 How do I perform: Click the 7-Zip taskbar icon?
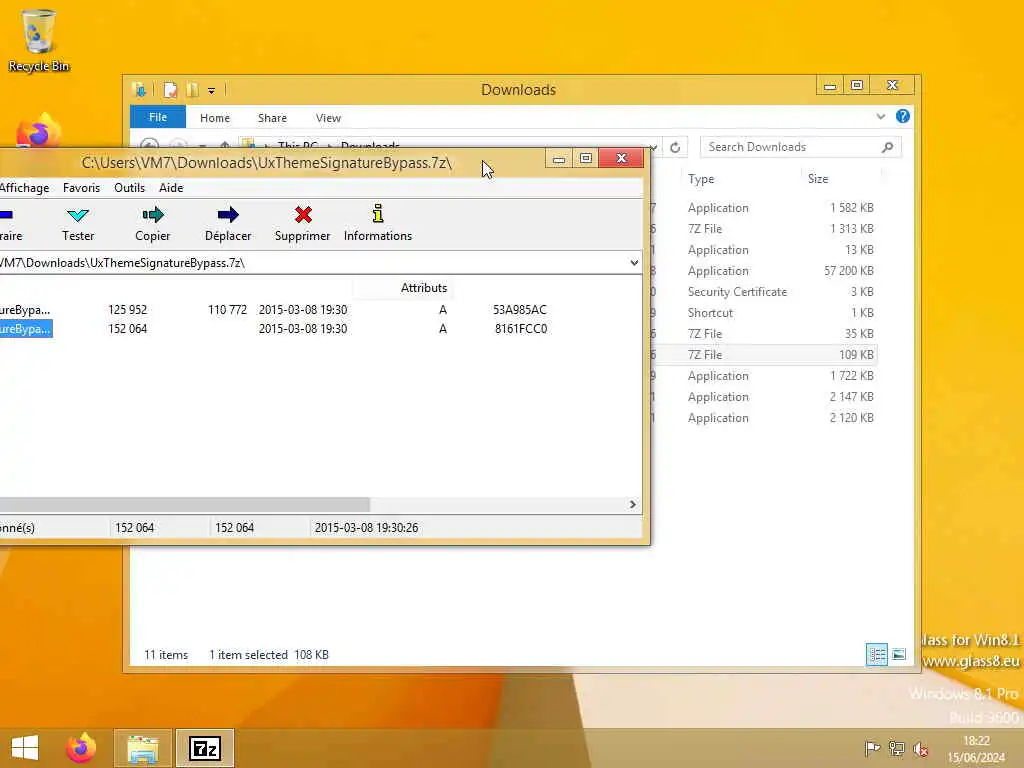tap(204, 748)
